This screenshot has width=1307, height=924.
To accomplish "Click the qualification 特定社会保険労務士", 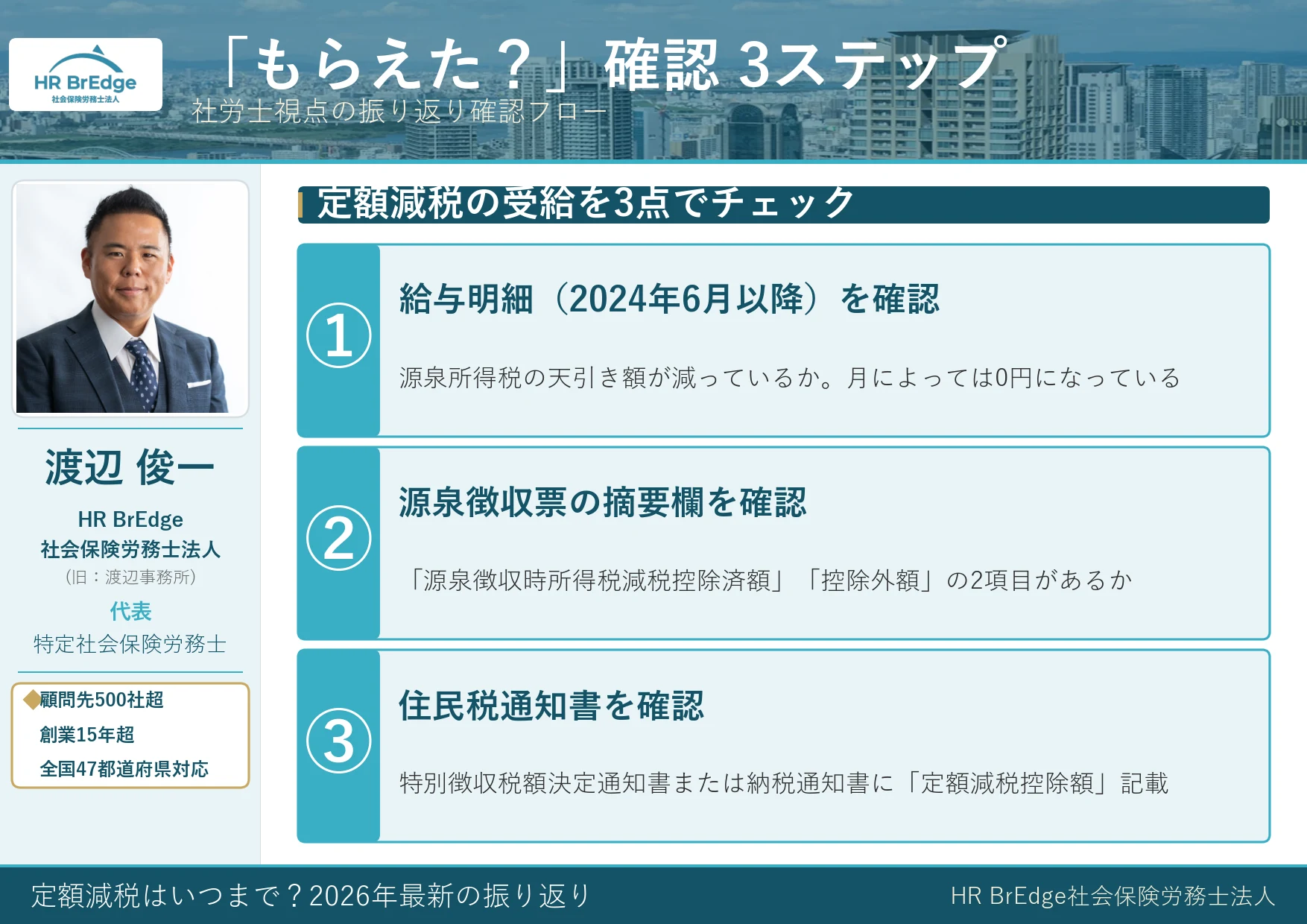I will pyautogui.click(x=130, y=644).
